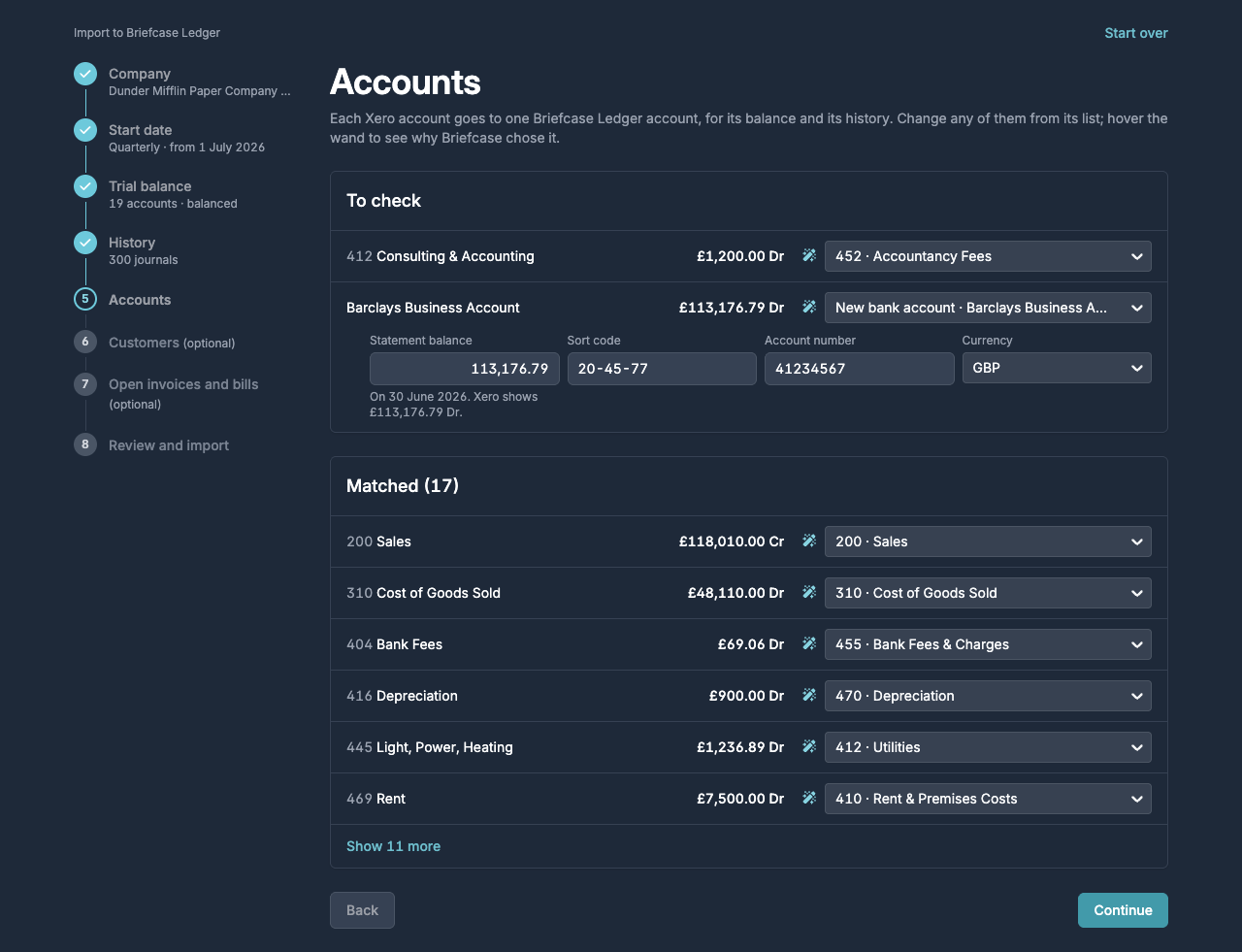Click the wand icon for Barclays Business Account
This screenshot has height=952, width=1242.
(809, 308)
